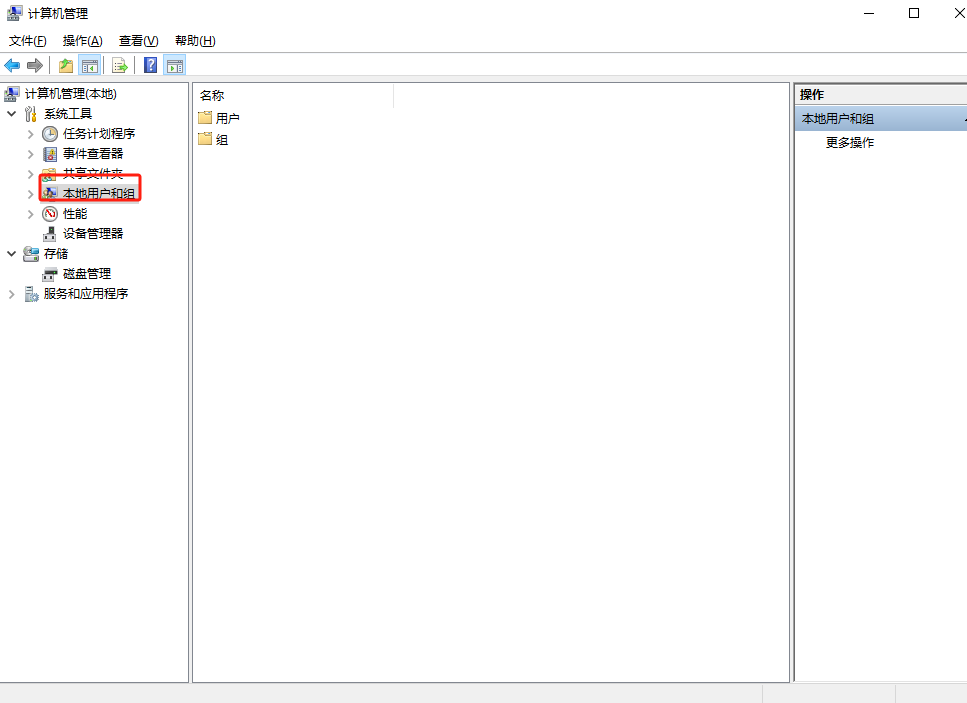Click the Disk Management icon
The image size is (967, 703).
pyautogui.click(x=49, y=274)
